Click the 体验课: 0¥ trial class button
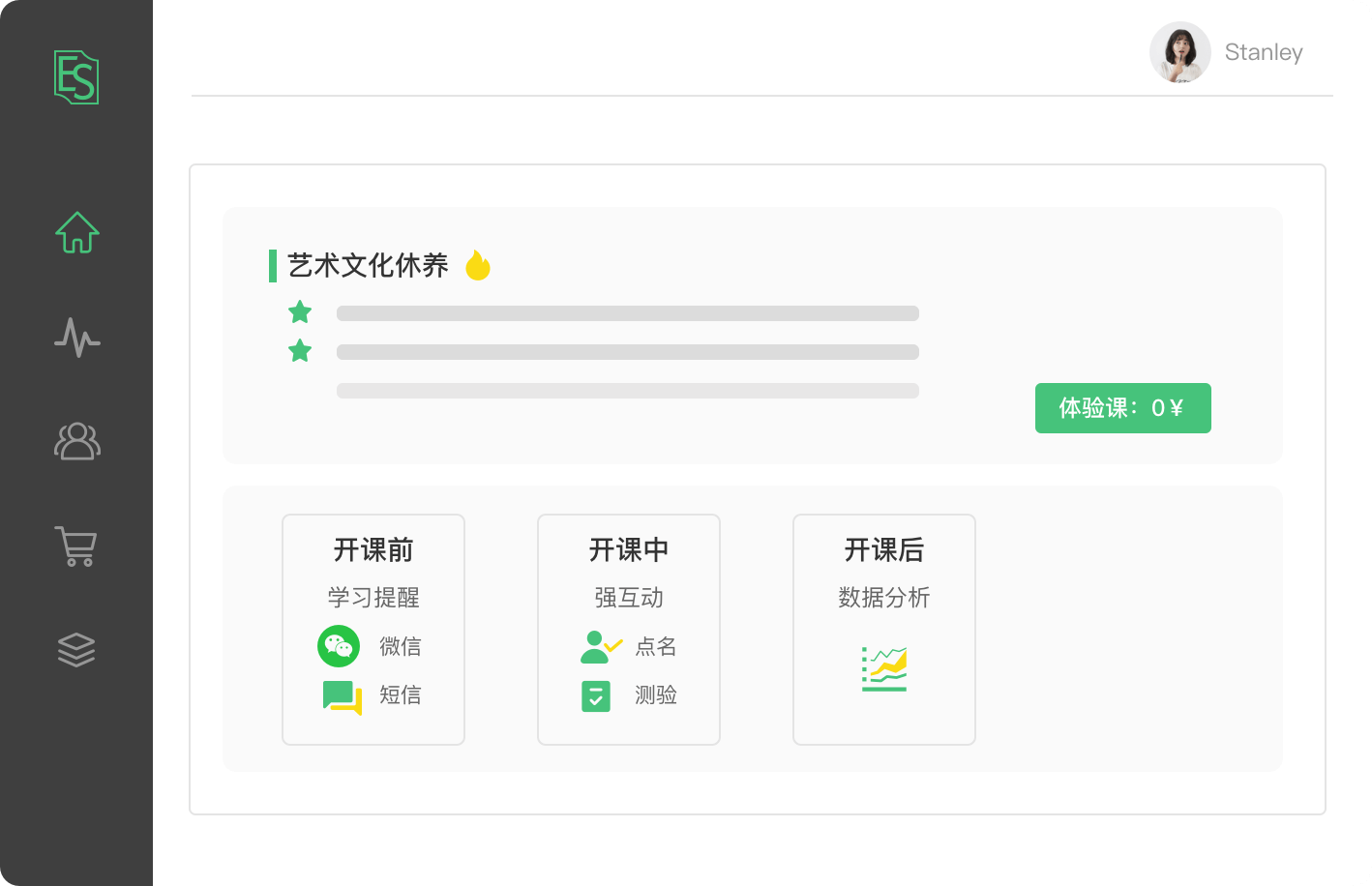This screenshot has height=886, width=1372. 1122,408
